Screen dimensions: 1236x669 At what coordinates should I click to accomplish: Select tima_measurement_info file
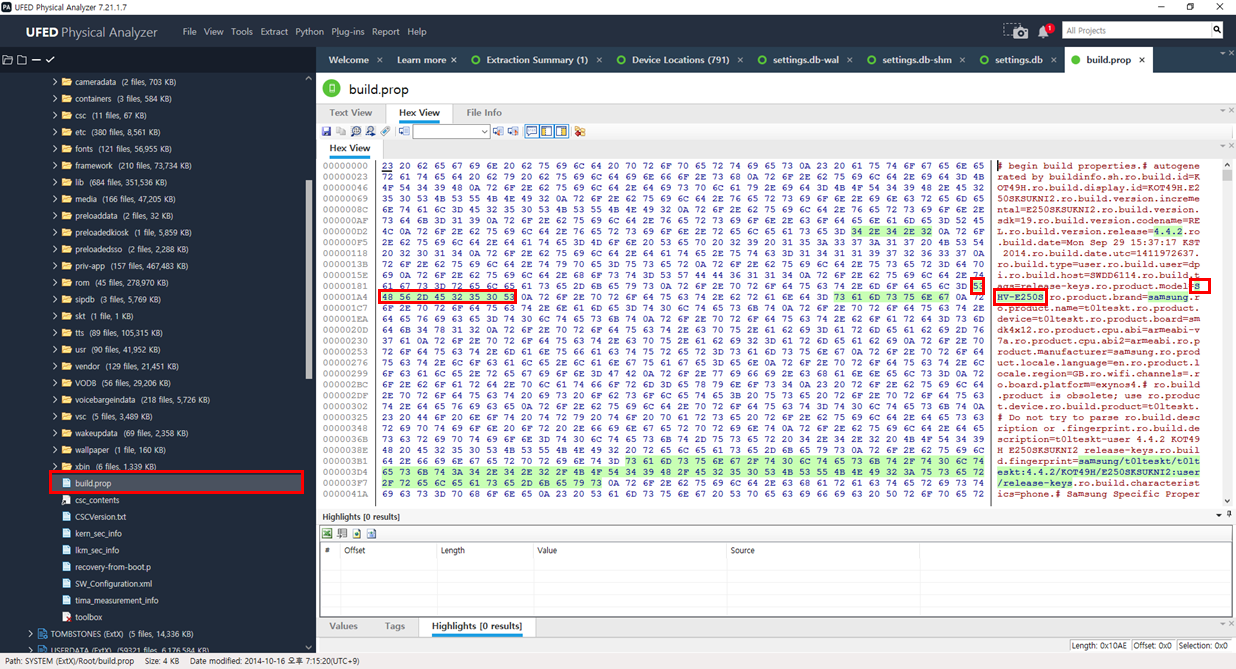click(116, 600)
